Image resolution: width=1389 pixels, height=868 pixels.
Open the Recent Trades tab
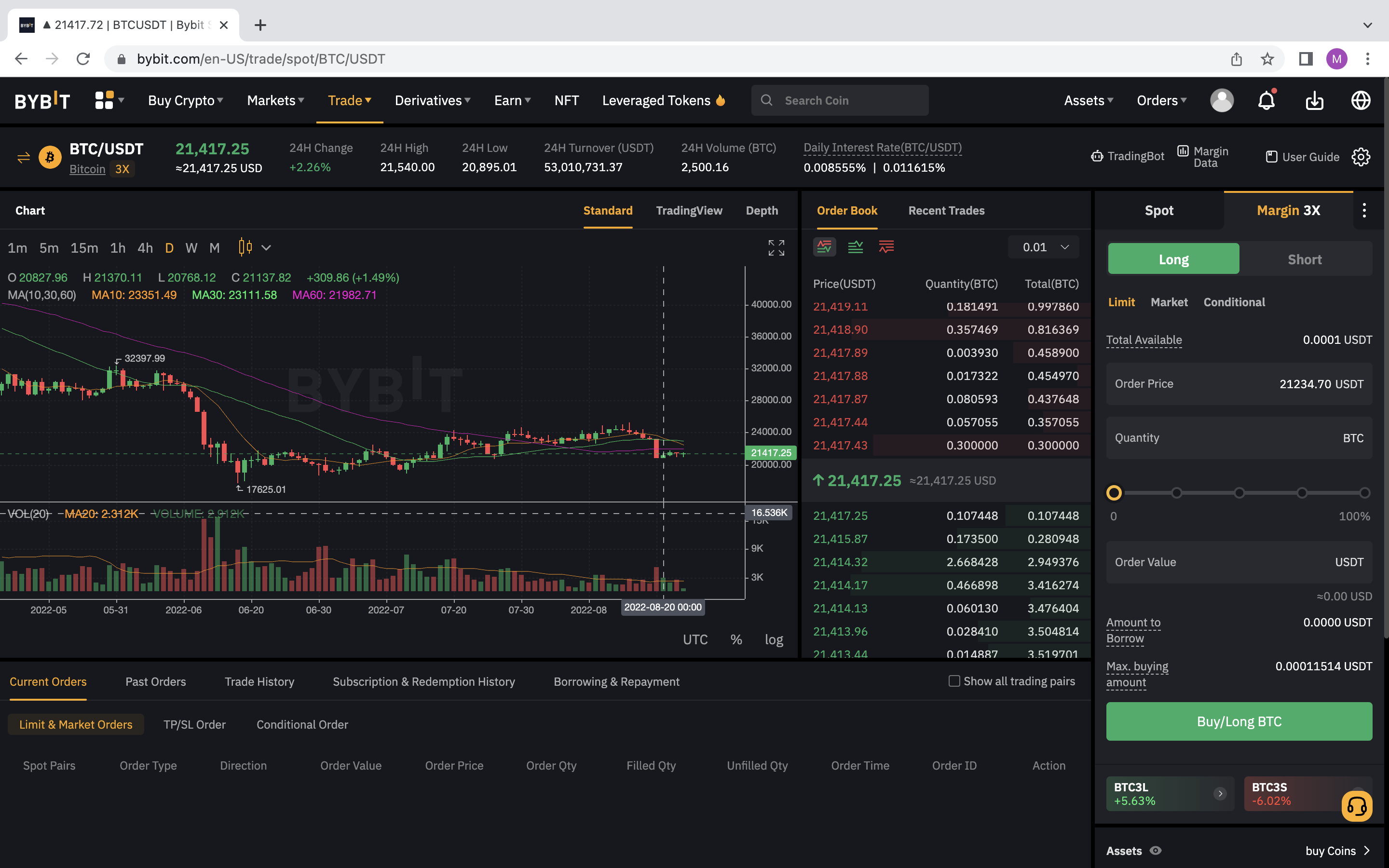(x=946, y=210)
